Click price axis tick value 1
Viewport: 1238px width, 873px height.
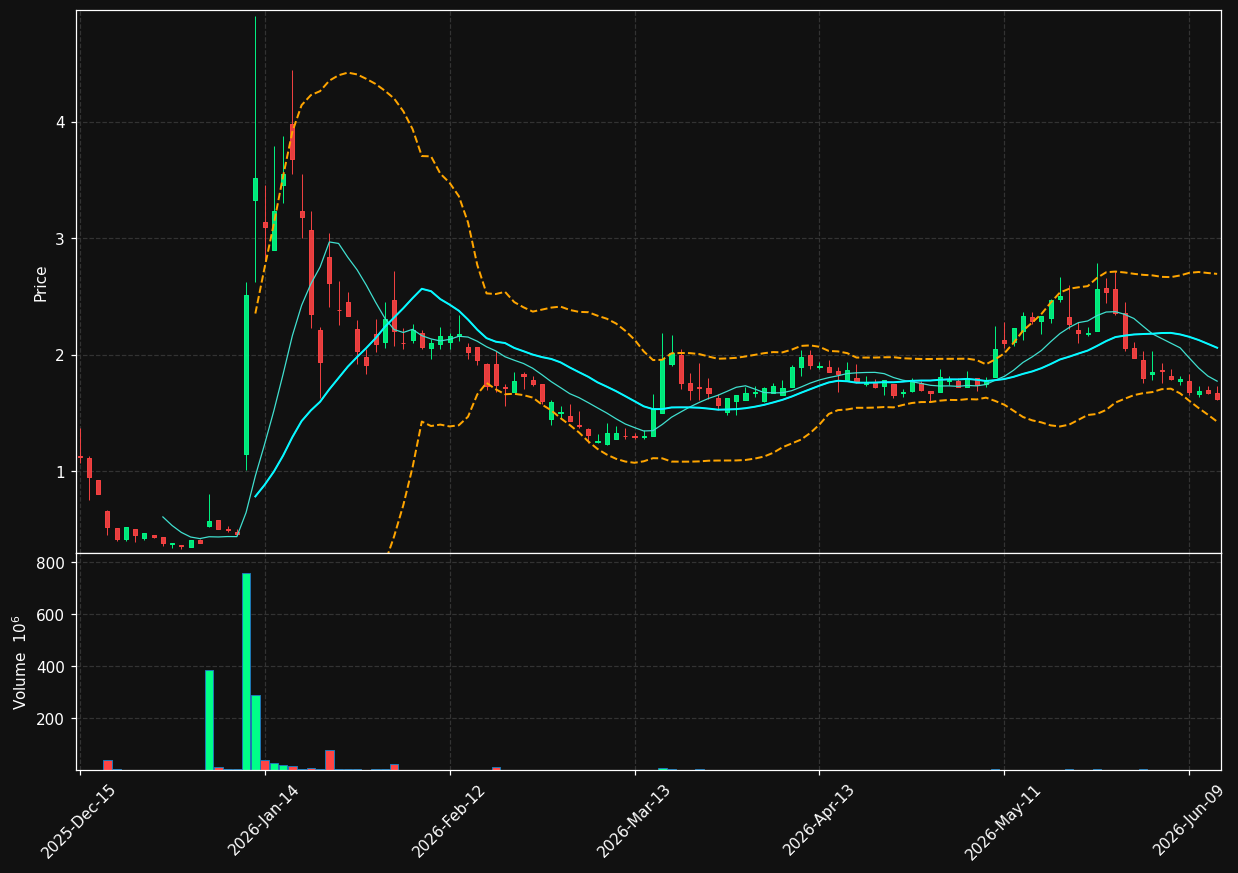(x=61, y=472)
